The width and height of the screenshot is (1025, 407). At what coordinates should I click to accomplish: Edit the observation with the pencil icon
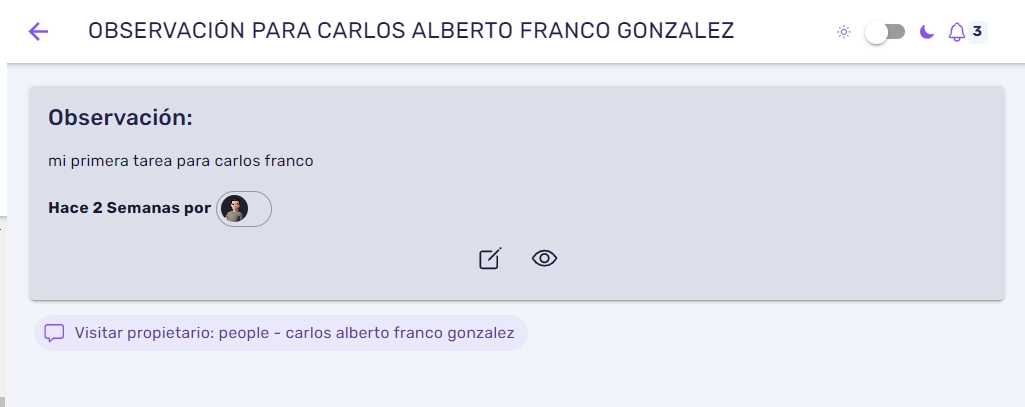pyautogui.click(x=490, y=259)
